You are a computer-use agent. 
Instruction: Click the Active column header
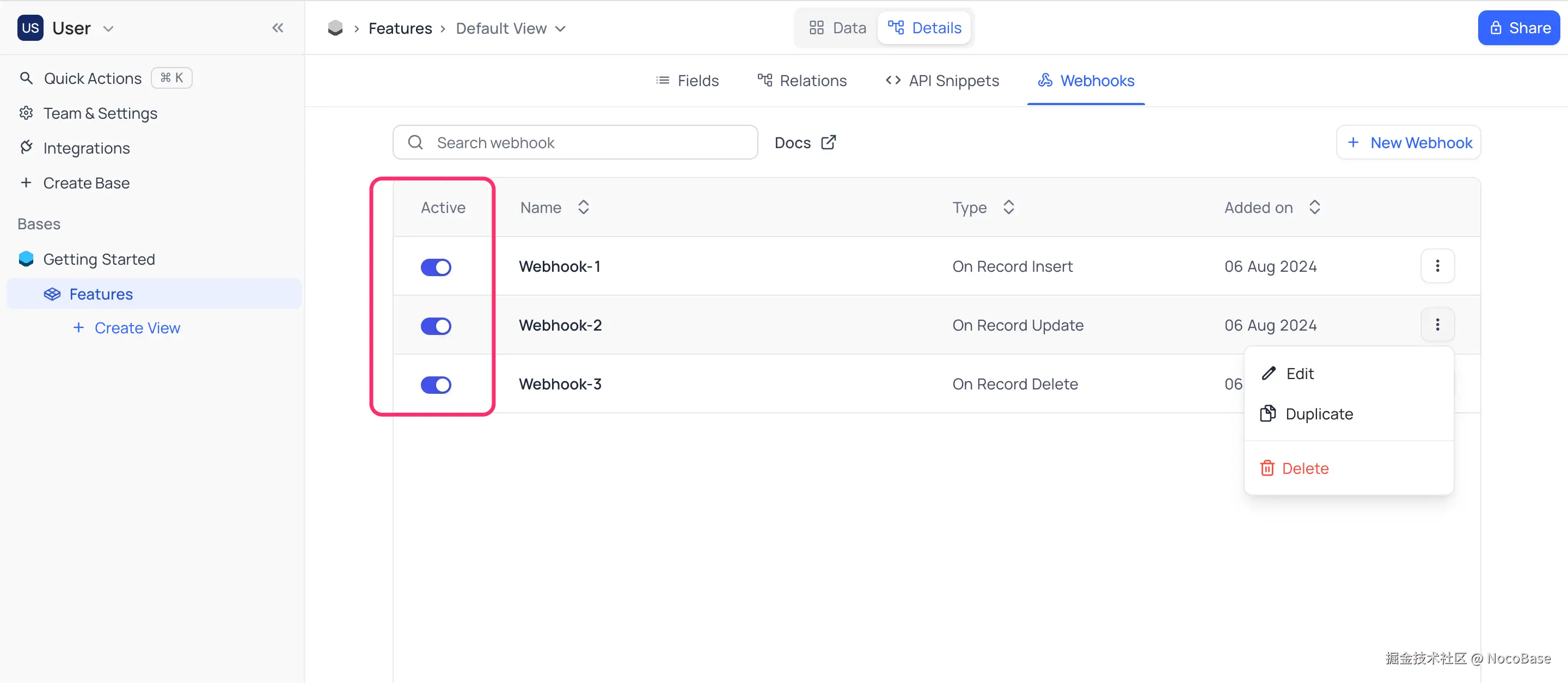443,208
